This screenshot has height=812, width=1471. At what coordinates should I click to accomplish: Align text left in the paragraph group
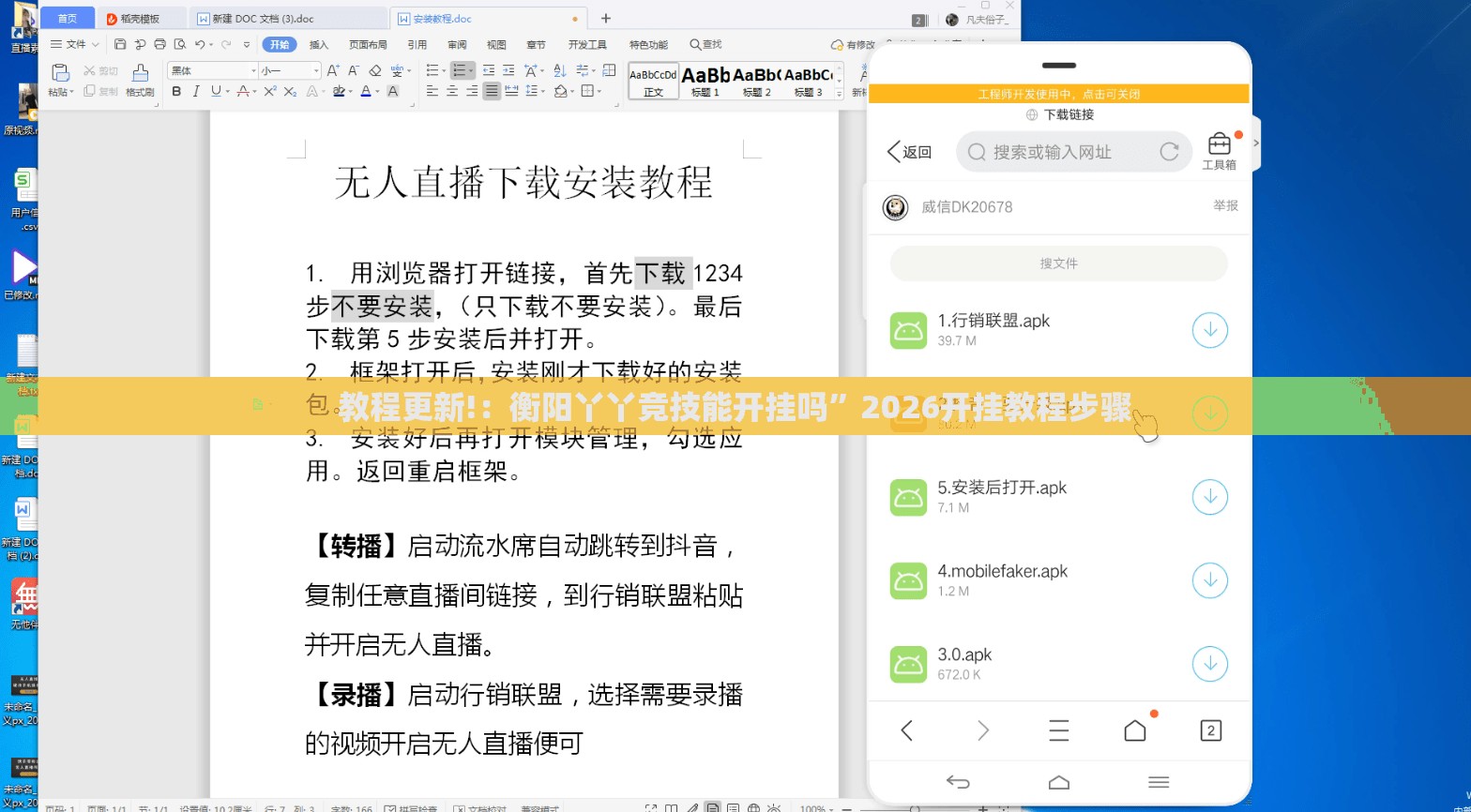pyautogui.click(x=432, y=91)
